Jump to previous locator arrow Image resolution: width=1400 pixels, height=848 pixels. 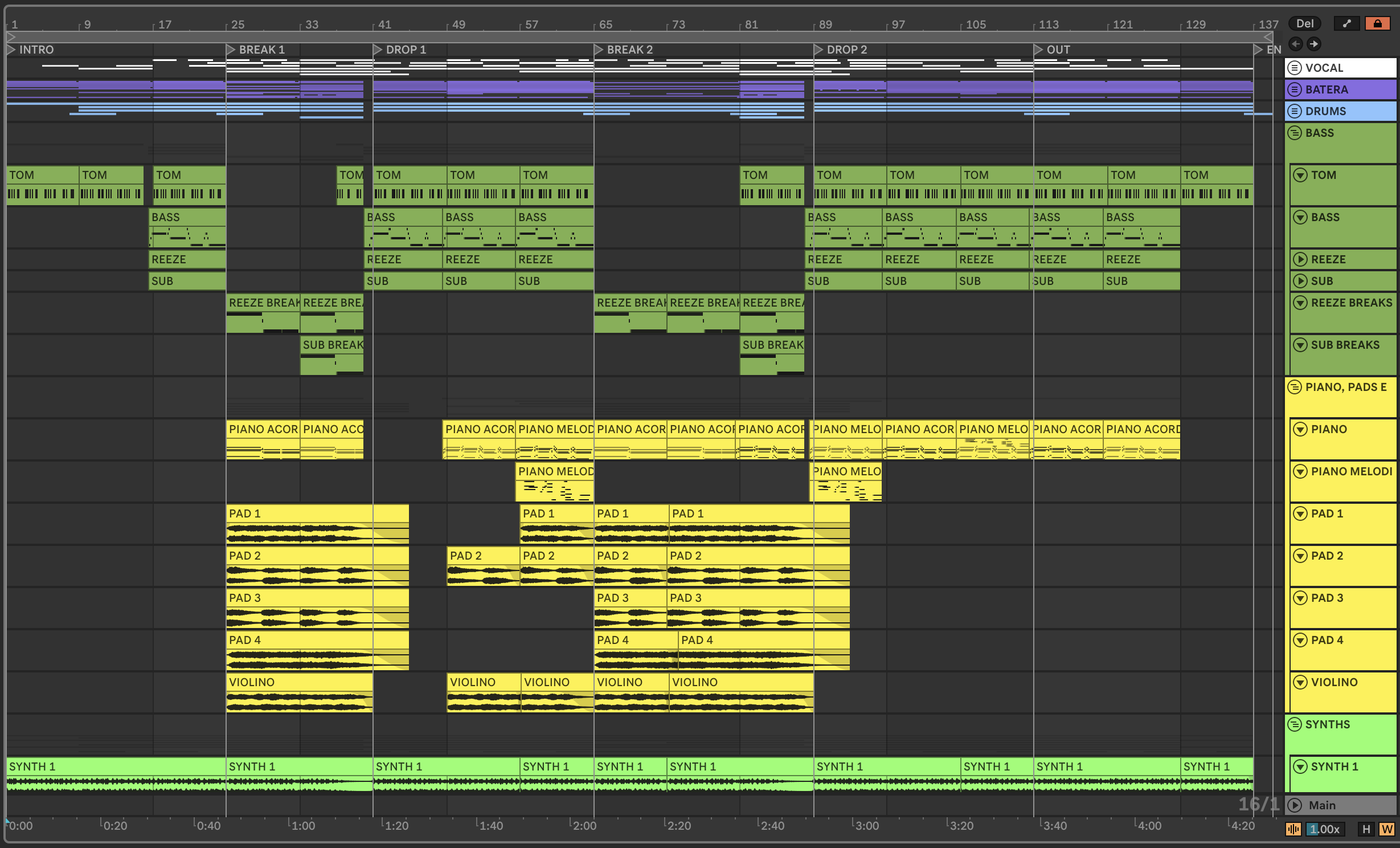coord(1296,44)
